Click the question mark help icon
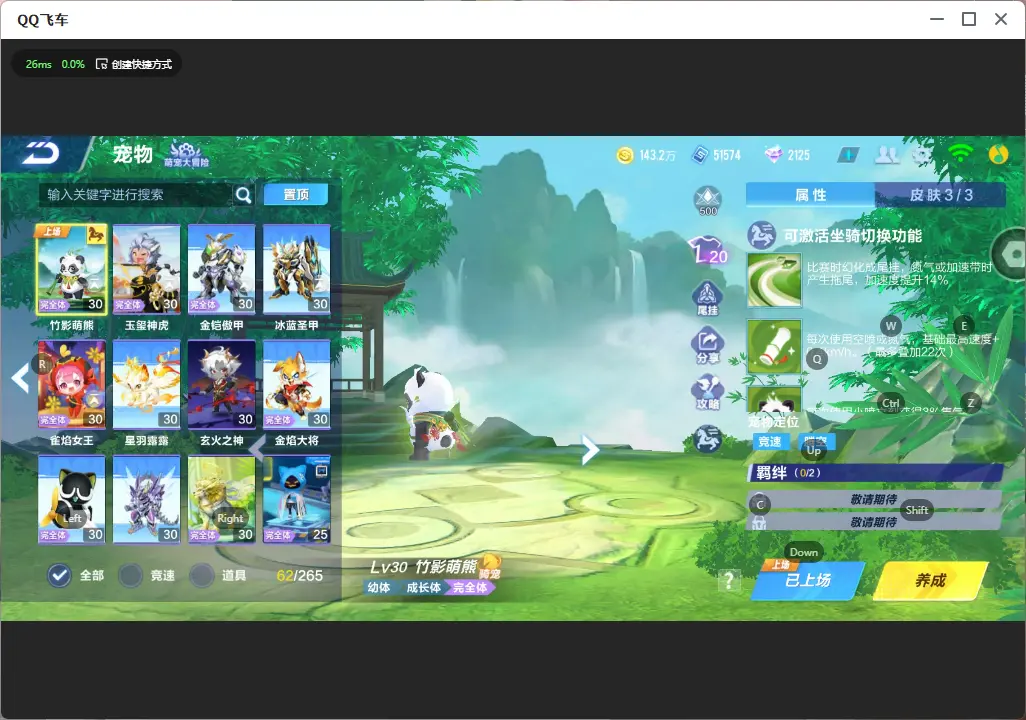Screen dimensions: 1026x720 (729, 580)
